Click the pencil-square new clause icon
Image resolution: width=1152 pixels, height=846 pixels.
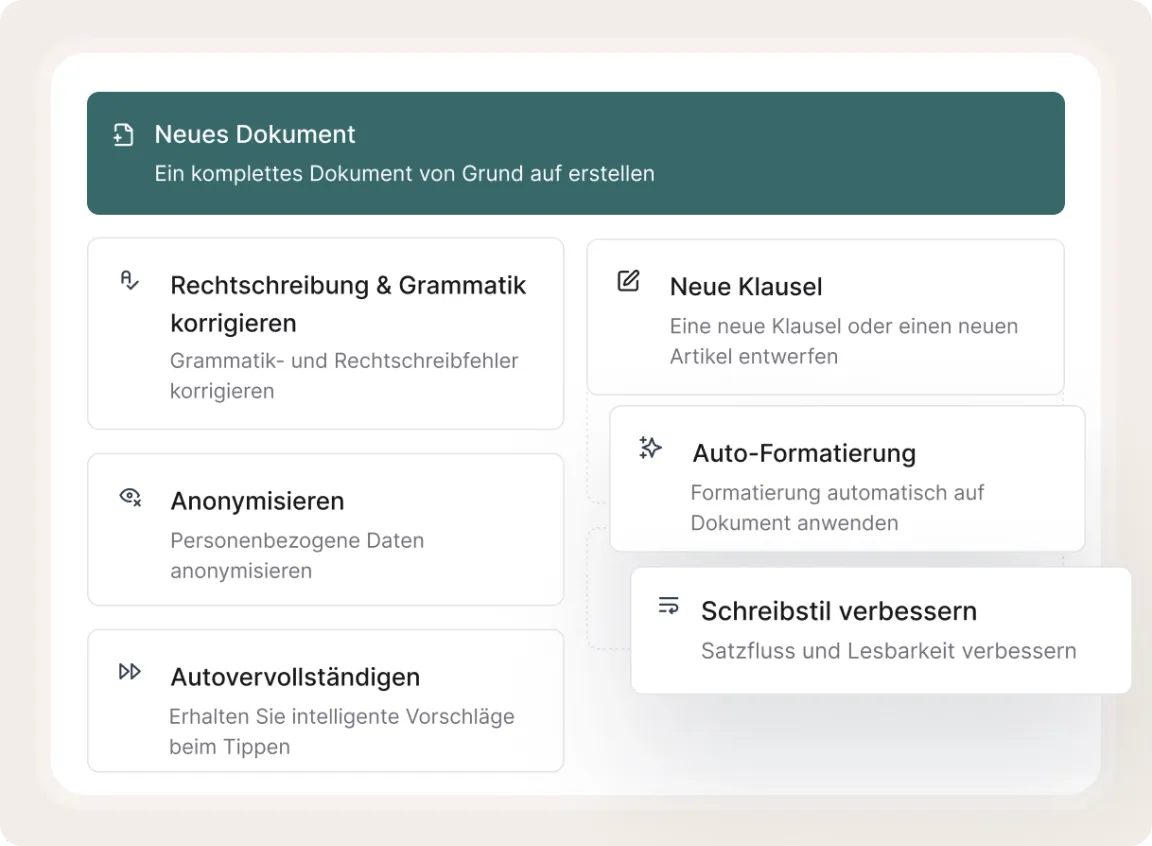click(x=628, y=281)
